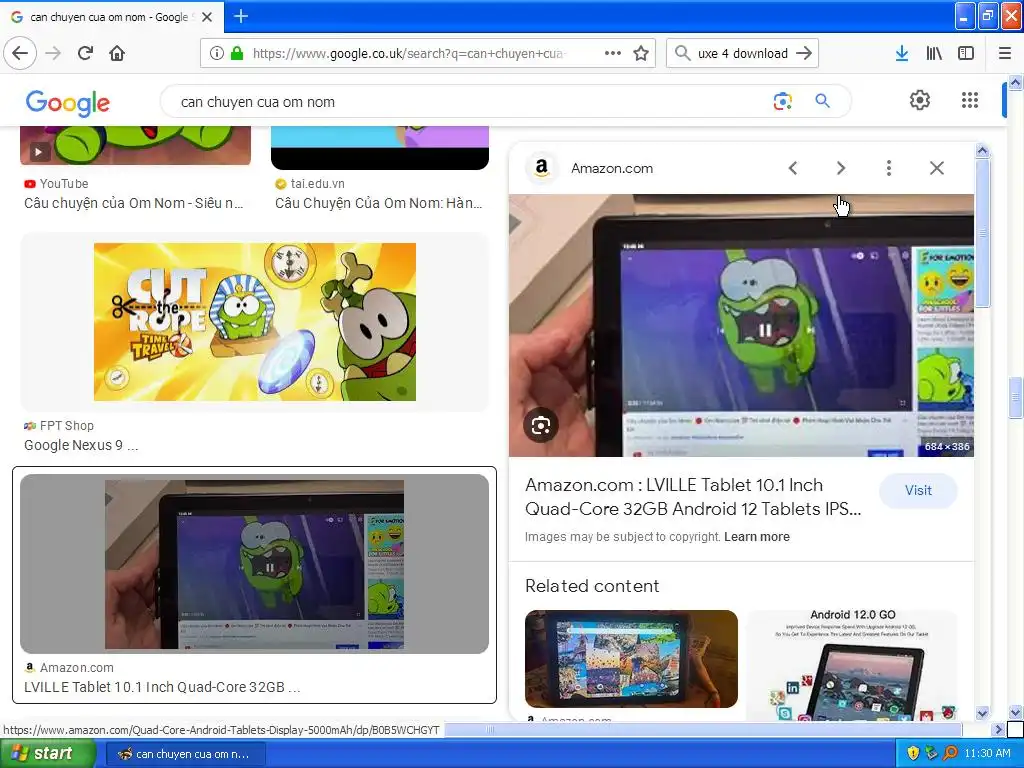Image resolution: width=1024 pixels, height=768 pixels.
Task: Click the preview panel scrollbar down arrow
Action: click(982, 713)
